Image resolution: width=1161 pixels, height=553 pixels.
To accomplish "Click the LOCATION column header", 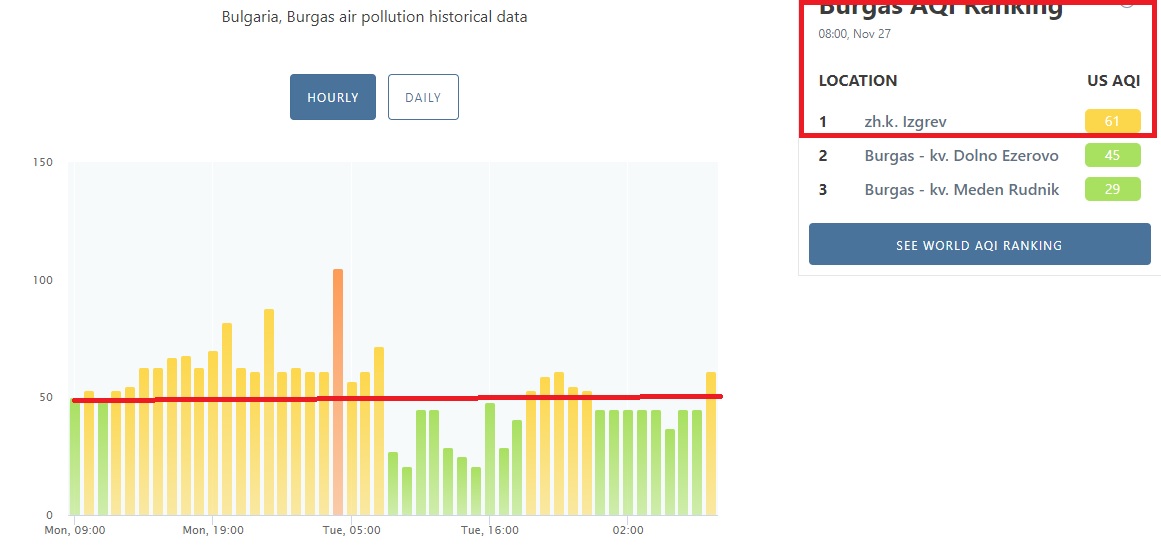I will pos(858,81).
